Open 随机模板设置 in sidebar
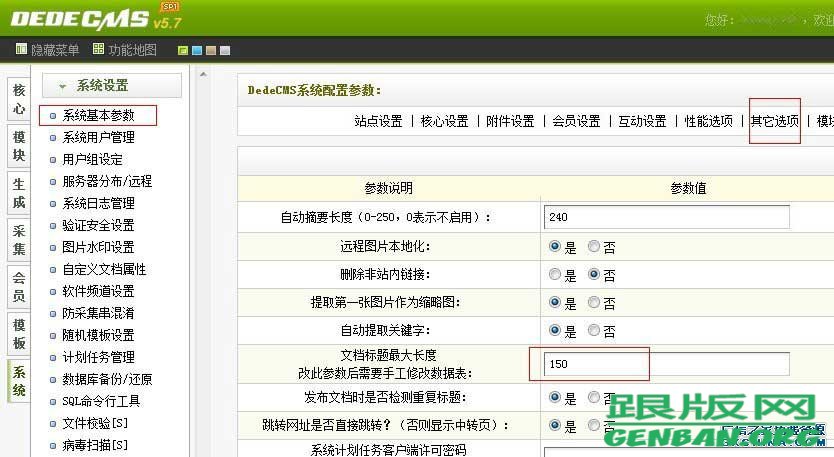Viewport: 834px width, 457px height. 98,335
